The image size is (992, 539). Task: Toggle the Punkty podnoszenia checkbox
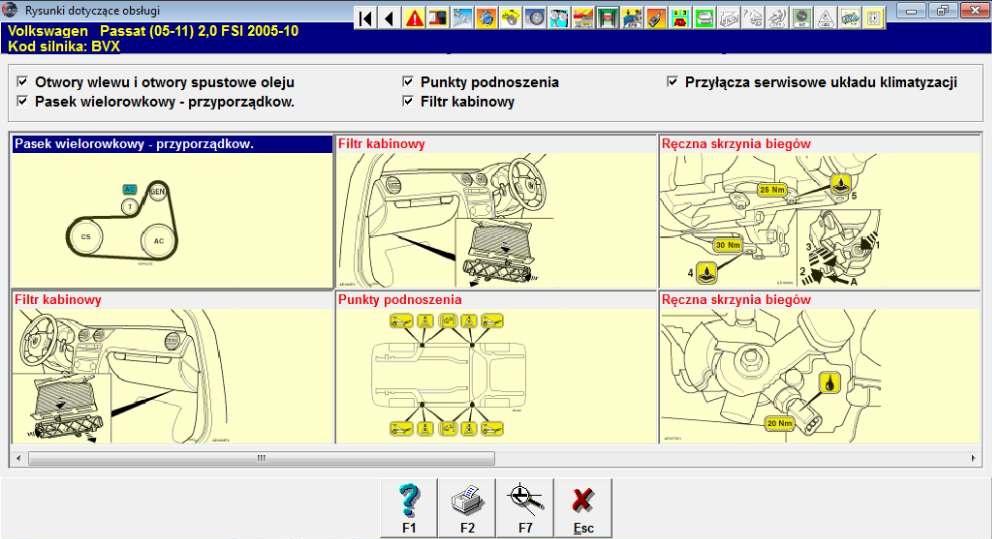(408, 82)
